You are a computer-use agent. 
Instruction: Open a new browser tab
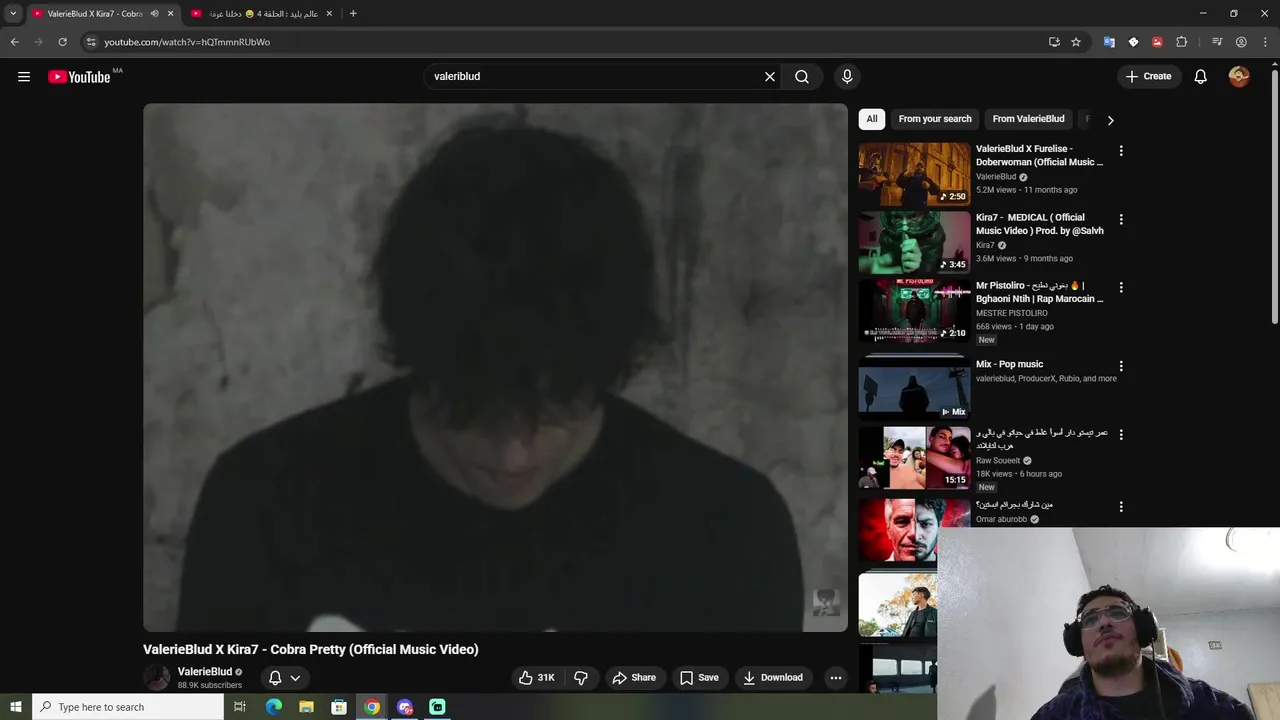[353, 14]
